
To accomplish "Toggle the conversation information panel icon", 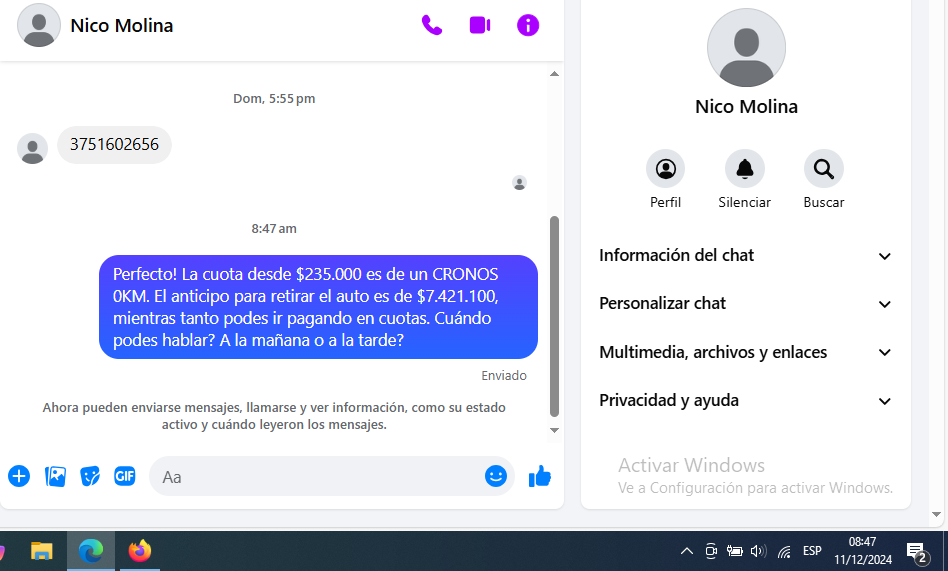I will click(x=528, y=25).
